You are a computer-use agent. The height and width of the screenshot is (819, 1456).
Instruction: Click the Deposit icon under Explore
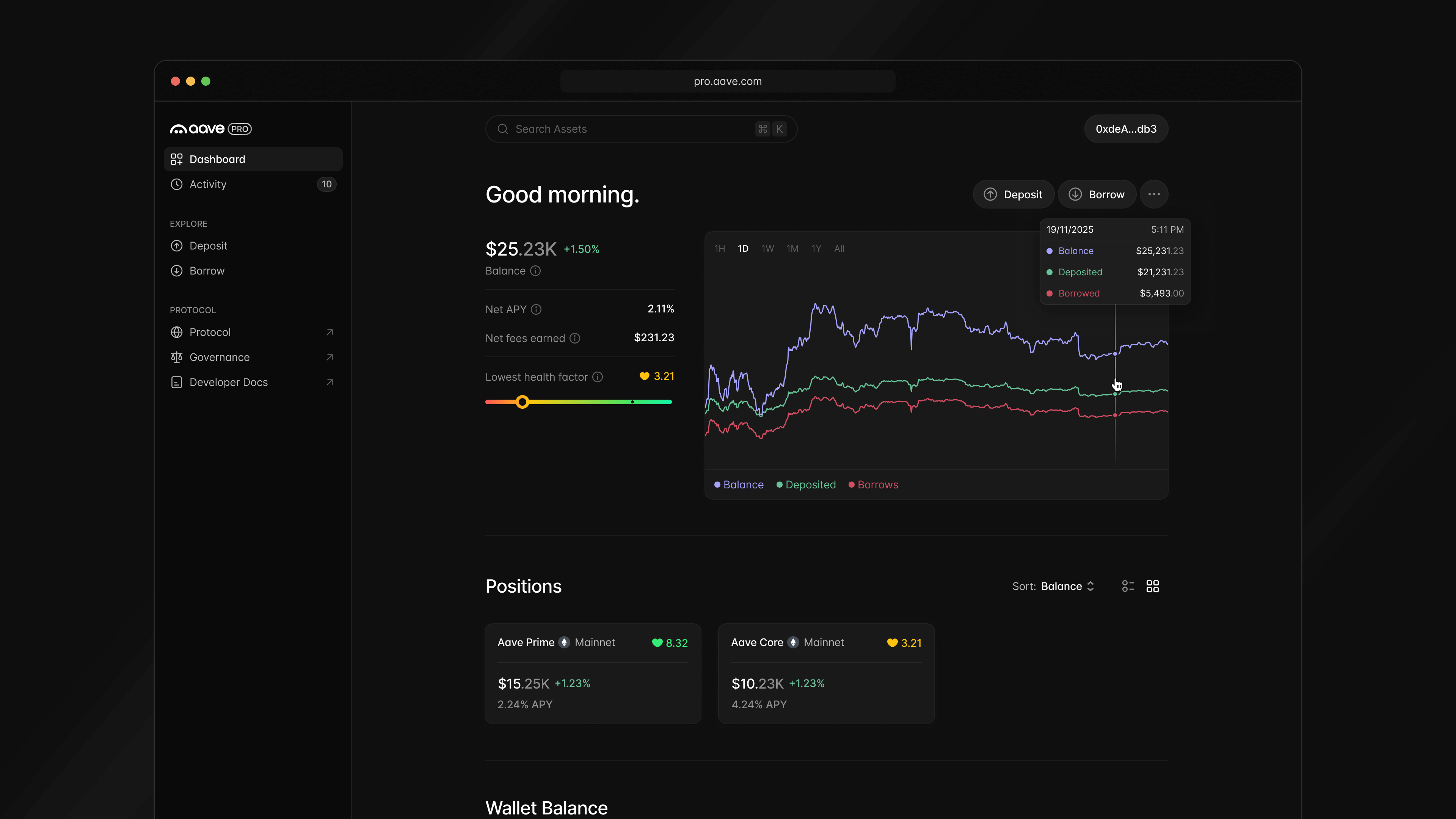pos(176,246)
